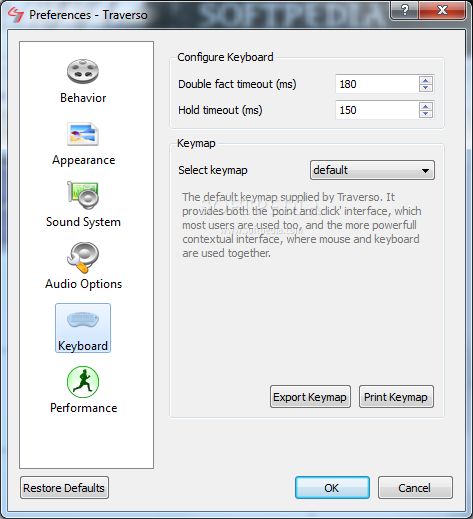Viewport: 473px width, 519px height.
Task: Select the Keyboard icon in sidebar
Action: tap(83, 328)
